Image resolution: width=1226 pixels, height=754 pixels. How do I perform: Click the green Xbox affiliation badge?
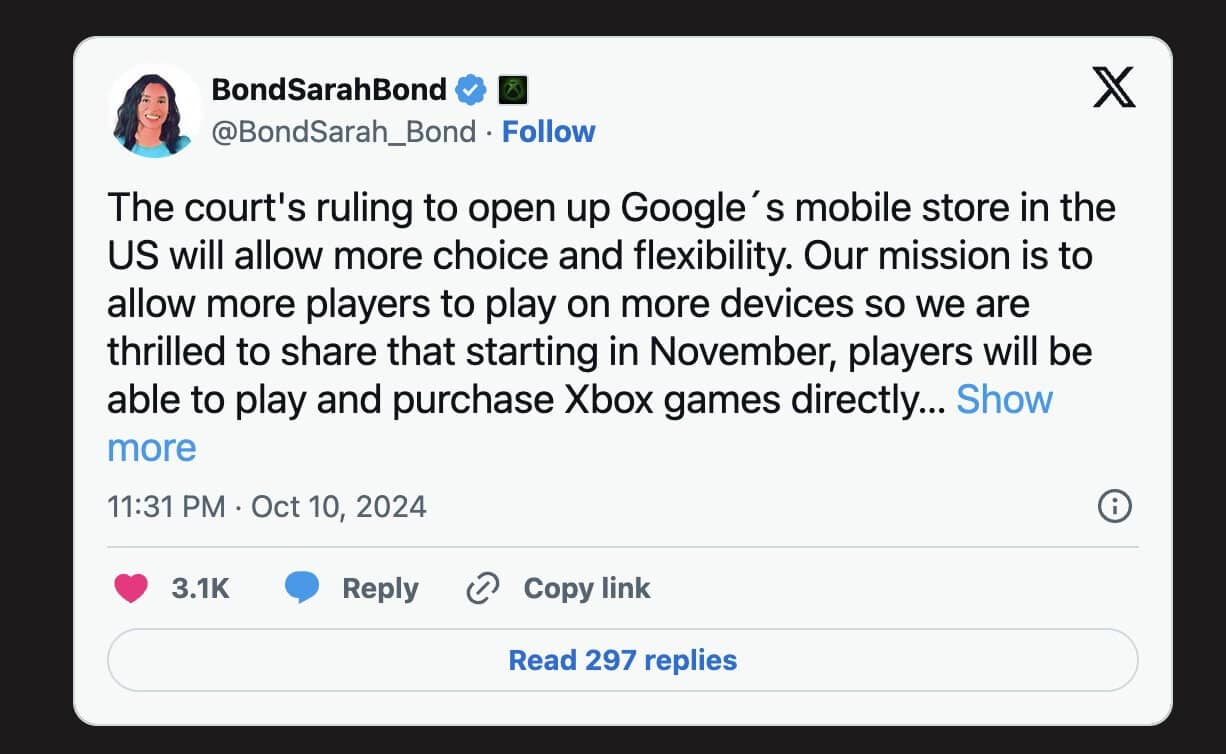click(x=513, y=91)
